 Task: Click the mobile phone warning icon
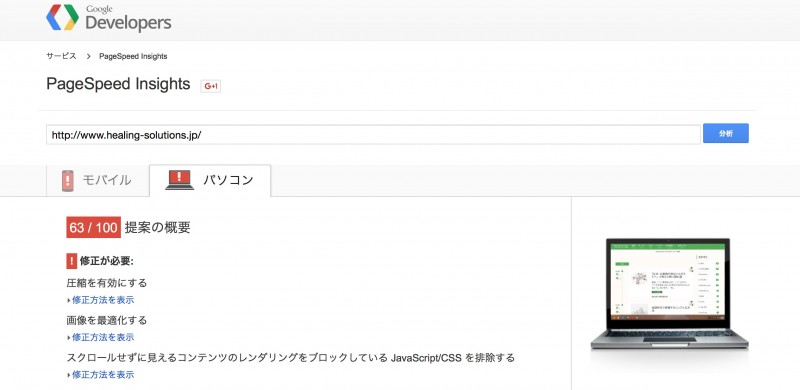click(67, 181)
